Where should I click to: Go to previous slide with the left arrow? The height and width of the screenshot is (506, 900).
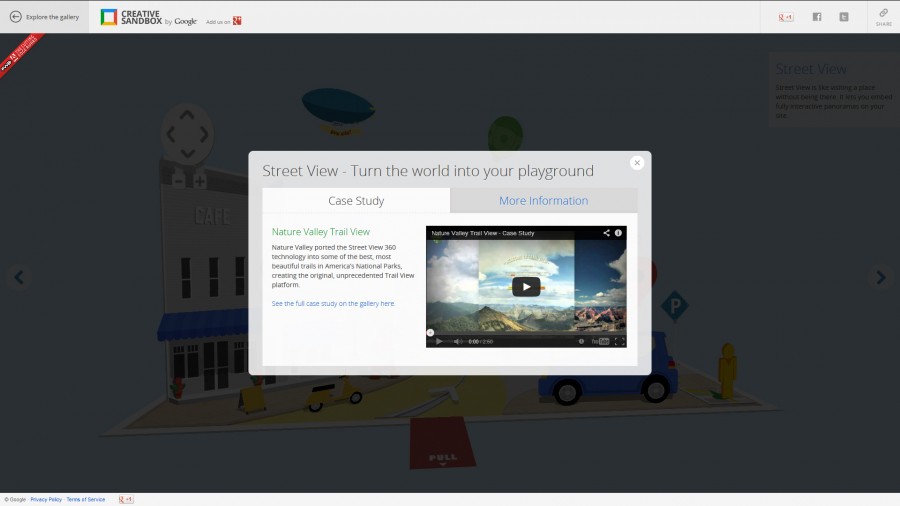(x=18, y=278)
